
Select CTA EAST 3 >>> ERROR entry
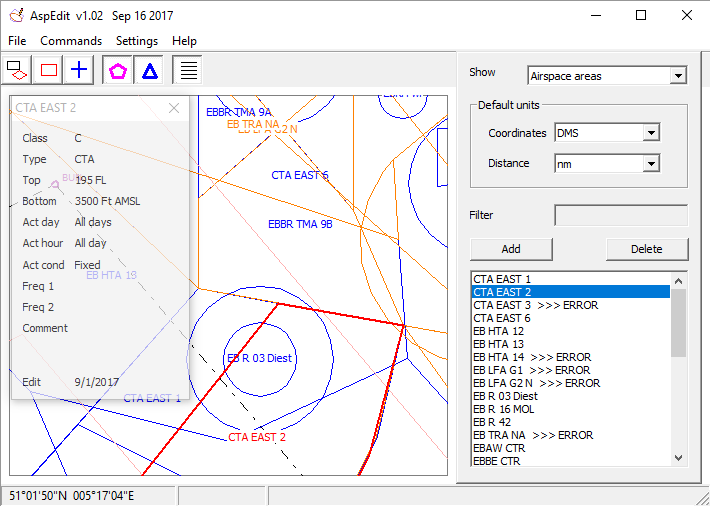[571, 305]
